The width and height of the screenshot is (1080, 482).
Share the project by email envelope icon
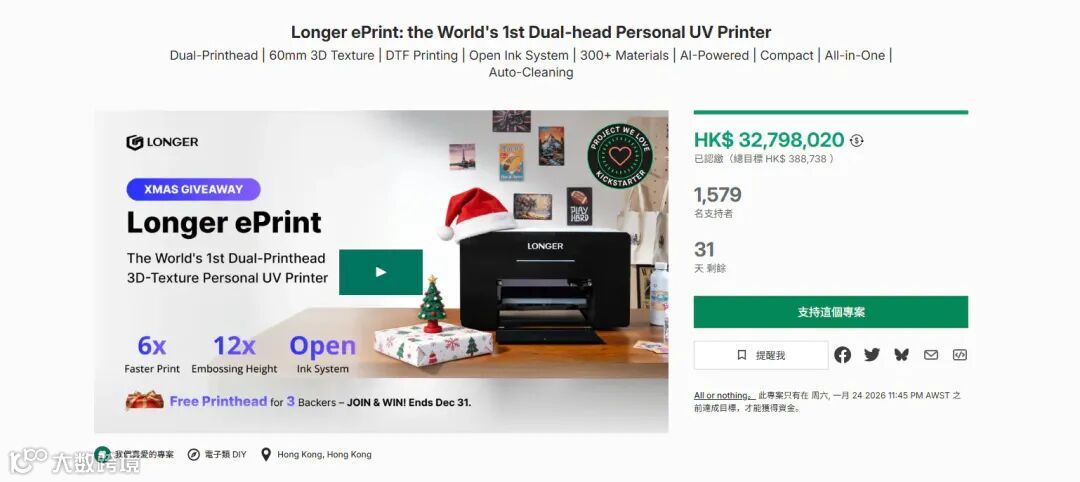click(x=931, y=355)
